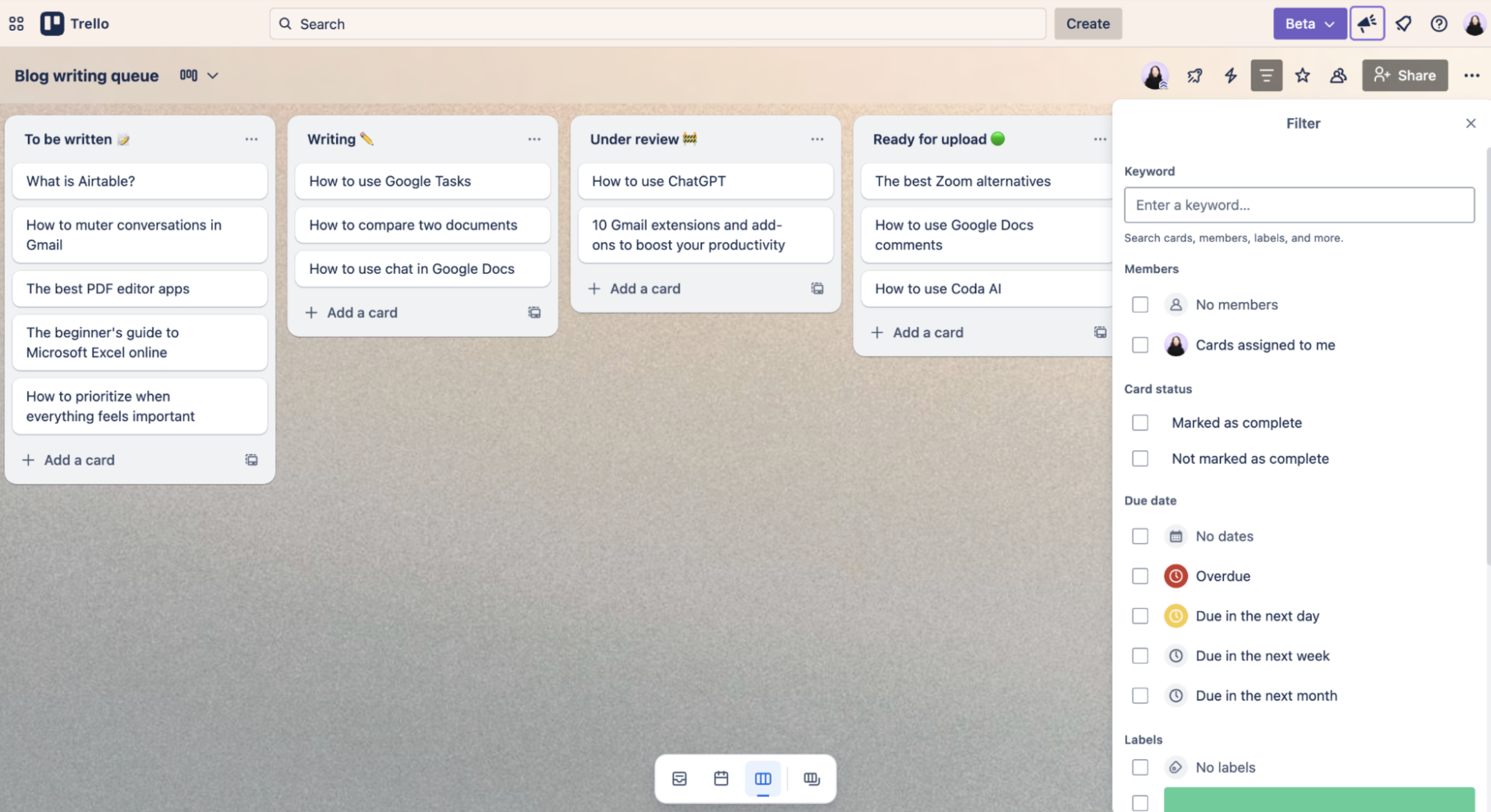Select the Board view icon in bottom bar
Screen dimensions: 1491x812
[x=763, y=778]
